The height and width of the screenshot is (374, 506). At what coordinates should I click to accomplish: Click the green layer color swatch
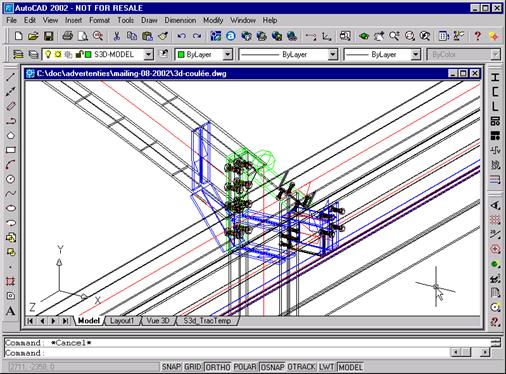point(88,54)
